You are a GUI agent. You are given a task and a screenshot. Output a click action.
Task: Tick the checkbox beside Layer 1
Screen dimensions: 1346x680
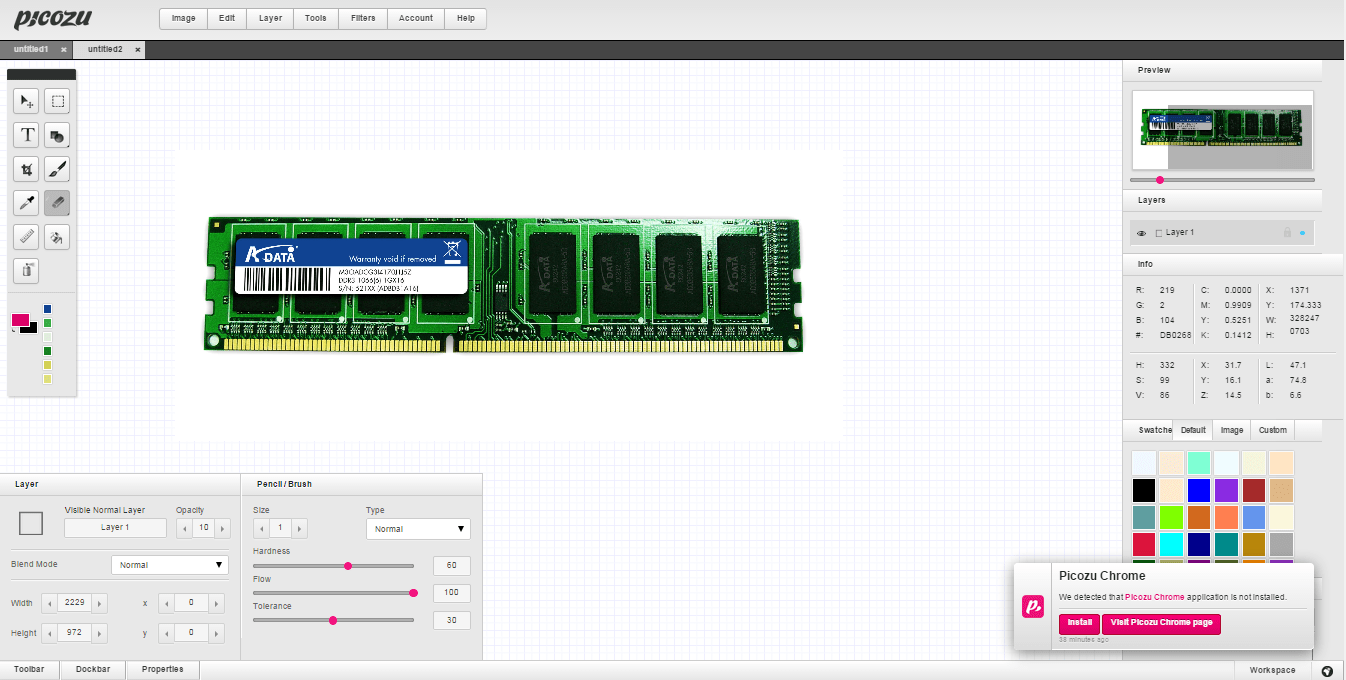[1159, 233]
